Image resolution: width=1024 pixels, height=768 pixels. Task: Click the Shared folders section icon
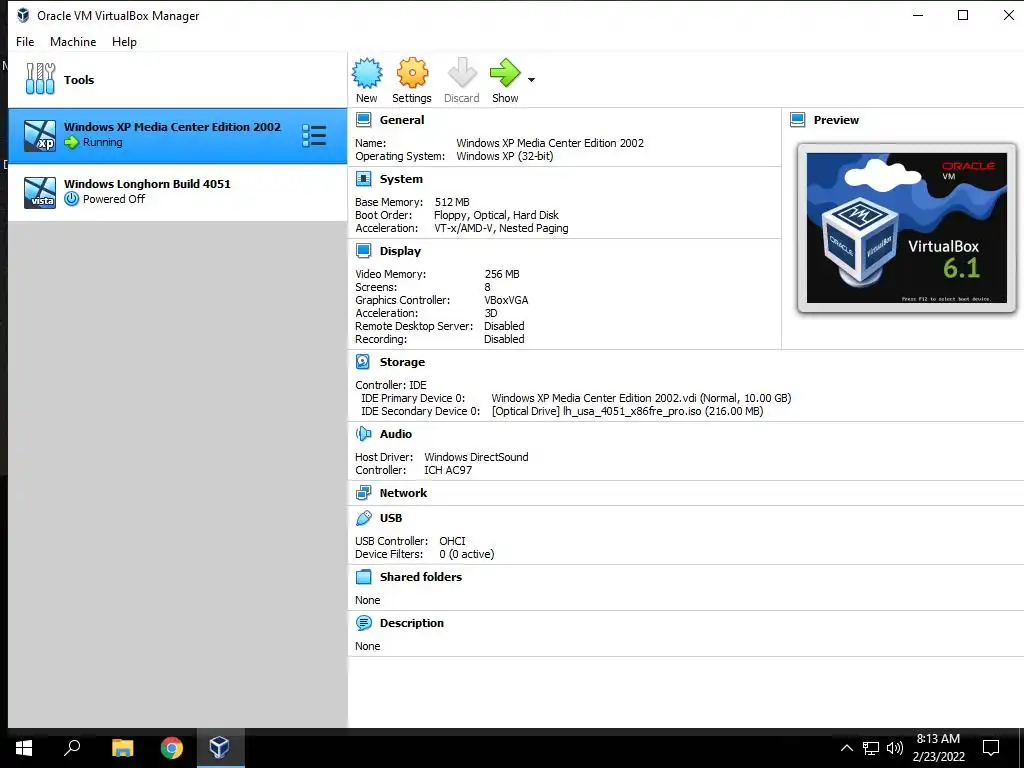[363, 577]
